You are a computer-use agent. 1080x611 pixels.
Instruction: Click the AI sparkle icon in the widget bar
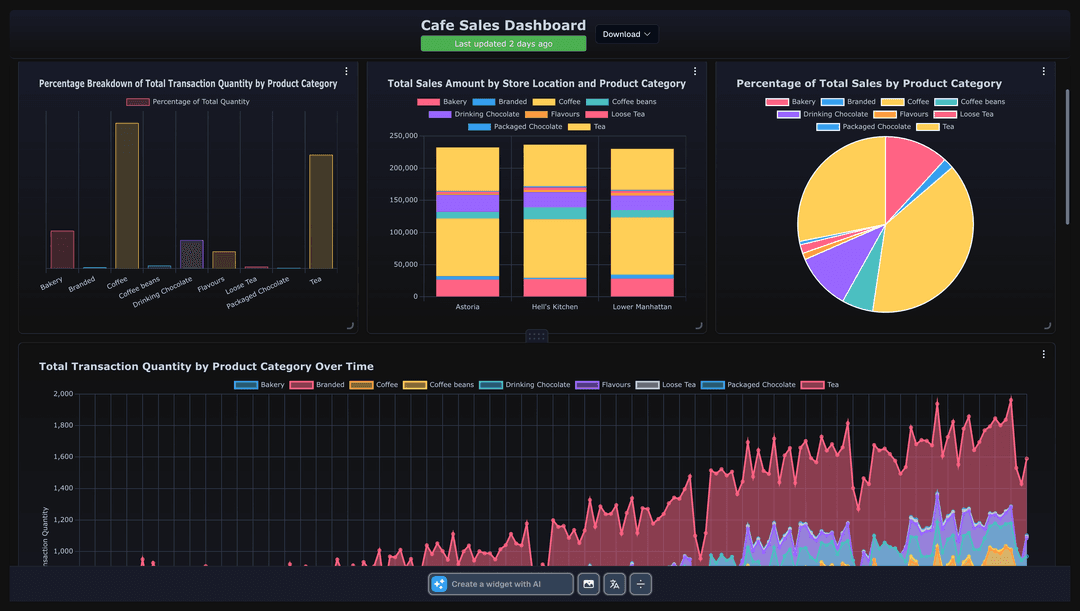tap(440, 584)
